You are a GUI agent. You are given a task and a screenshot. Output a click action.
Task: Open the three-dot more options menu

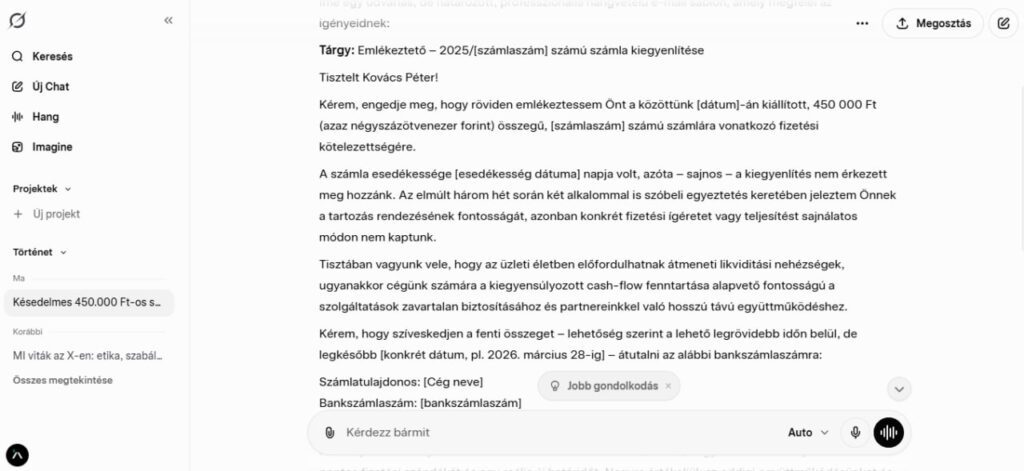[x=862, y=23]
